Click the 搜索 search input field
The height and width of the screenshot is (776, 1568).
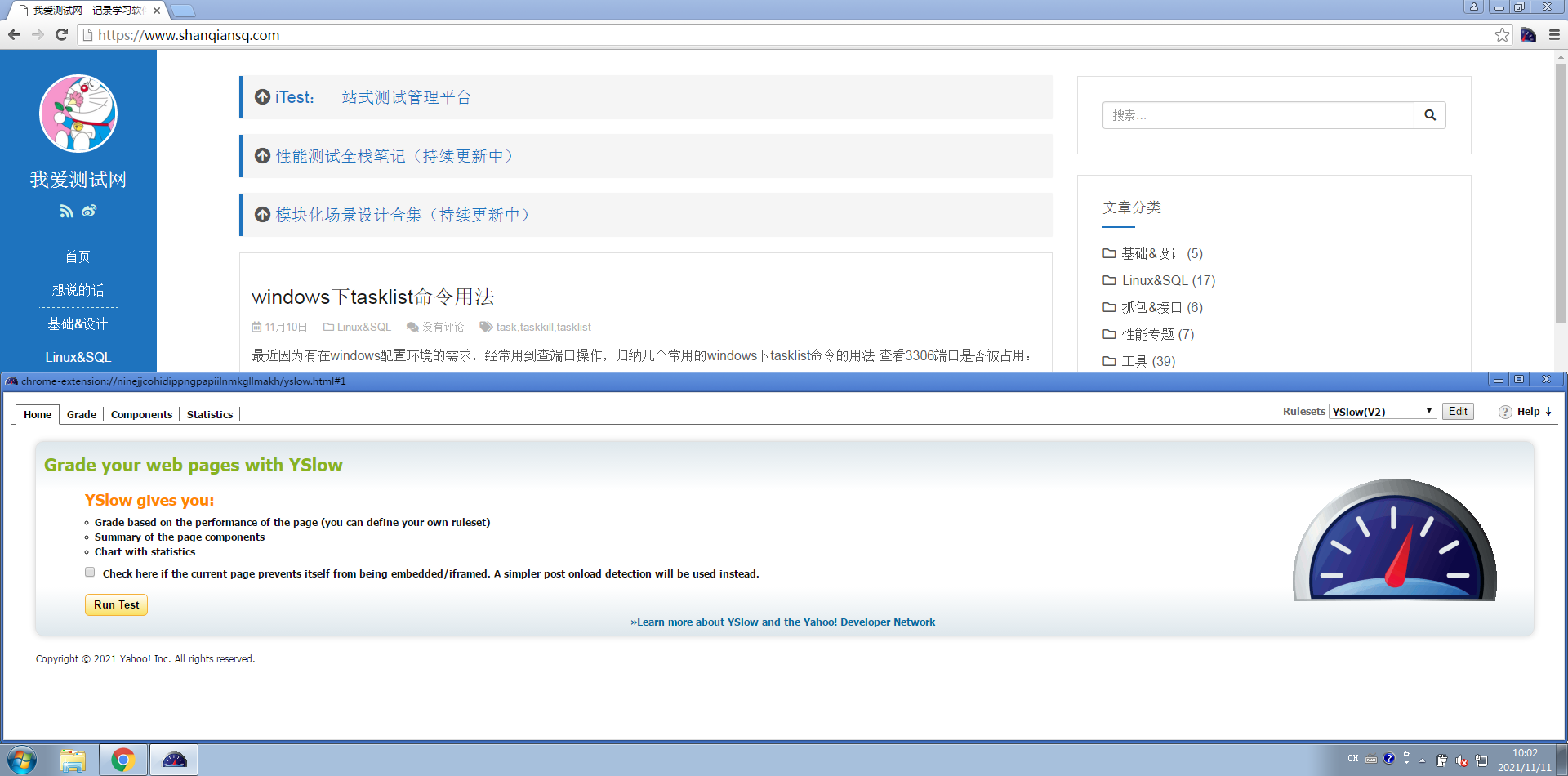coord(1258,115)
